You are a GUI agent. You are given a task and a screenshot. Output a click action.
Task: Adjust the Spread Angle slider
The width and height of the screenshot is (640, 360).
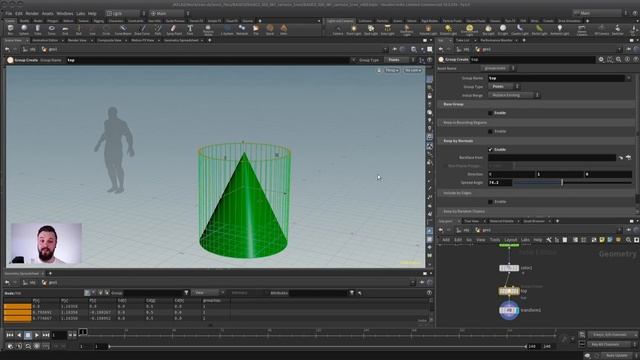pos(572,182)
